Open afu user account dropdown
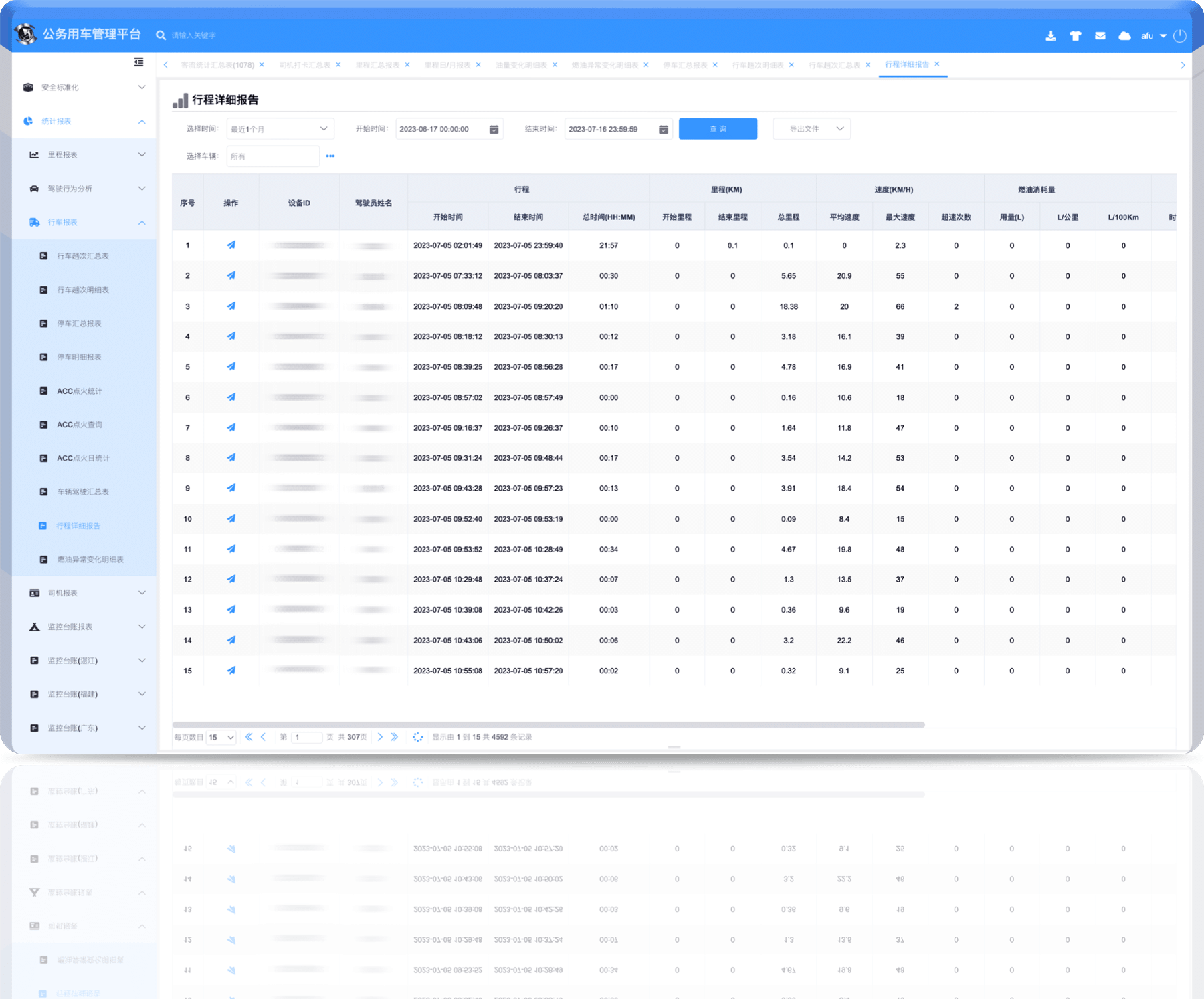The image size is (1204, 999). 1153,36
